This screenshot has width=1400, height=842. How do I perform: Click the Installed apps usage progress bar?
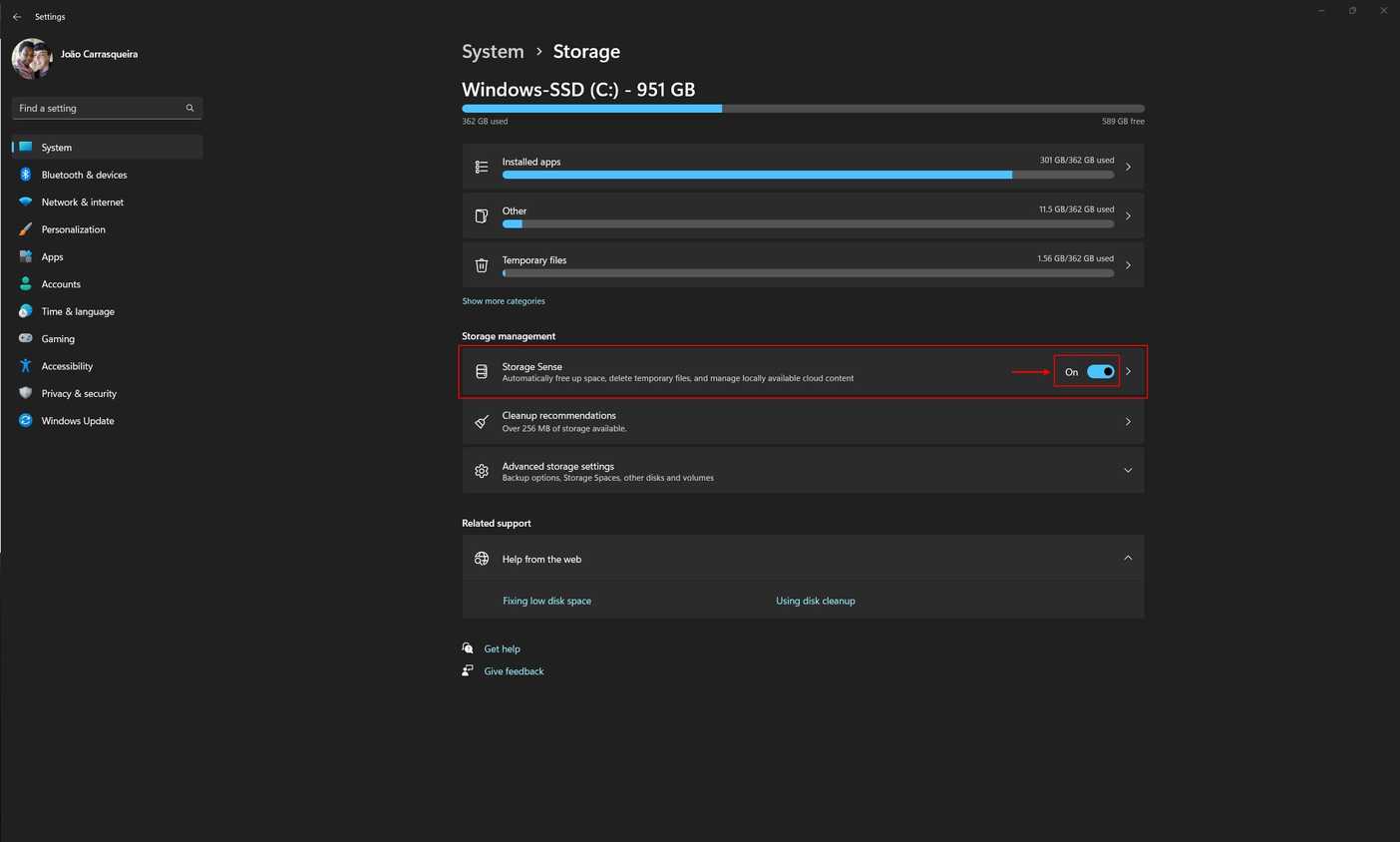[808, 175]
